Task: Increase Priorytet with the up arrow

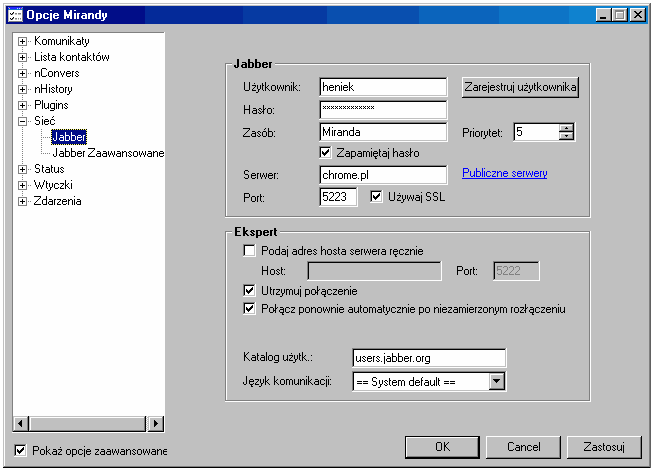Action: point(567,127)
